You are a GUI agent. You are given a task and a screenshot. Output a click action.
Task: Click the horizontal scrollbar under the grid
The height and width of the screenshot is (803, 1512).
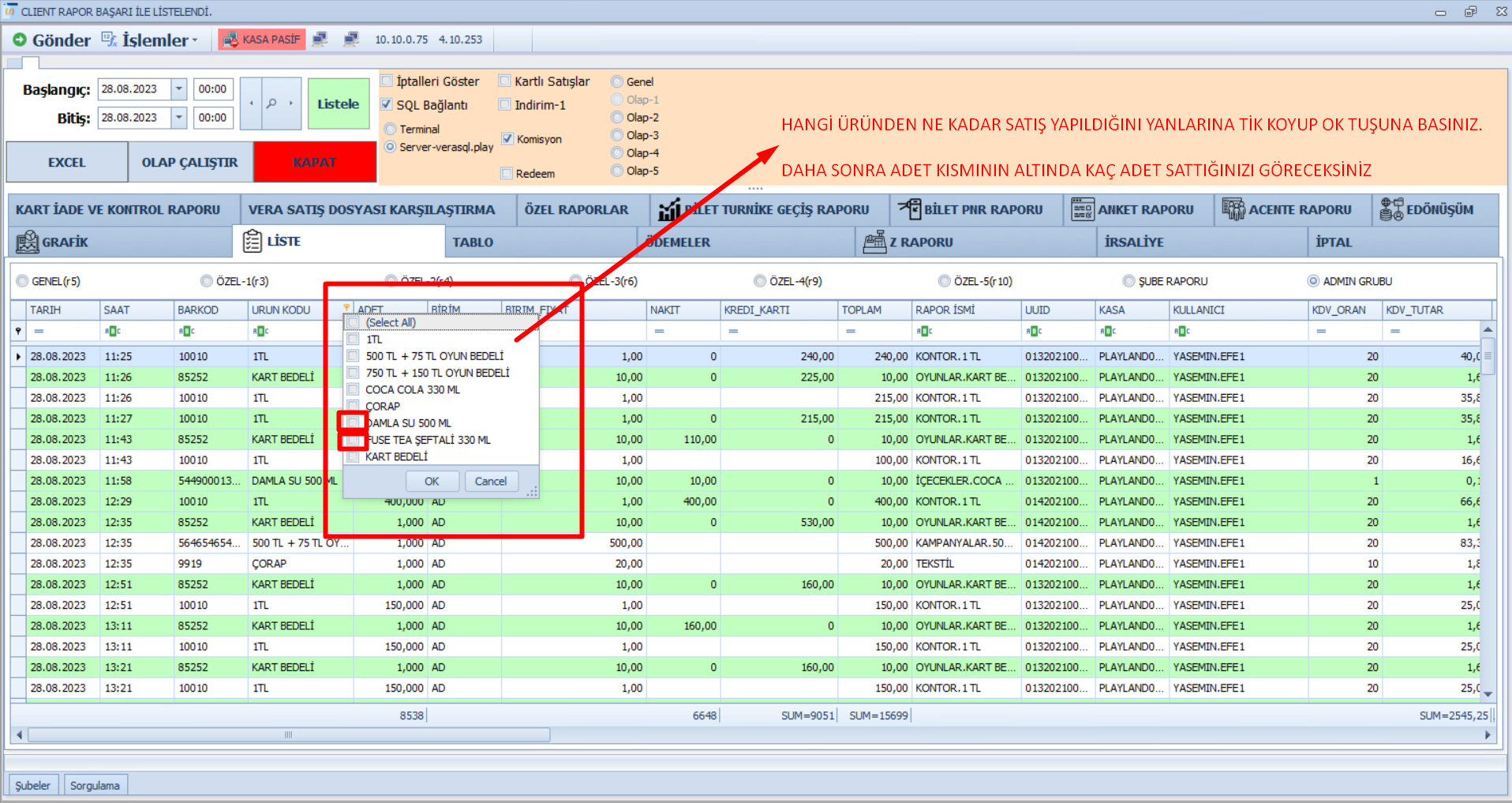click(x=289, y=735)
